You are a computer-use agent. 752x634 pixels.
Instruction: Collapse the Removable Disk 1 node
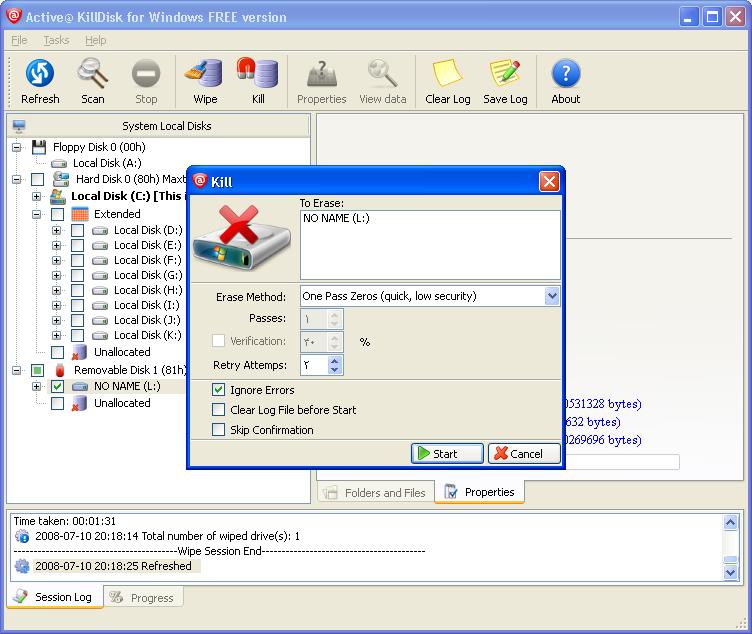tap(17, 370)
